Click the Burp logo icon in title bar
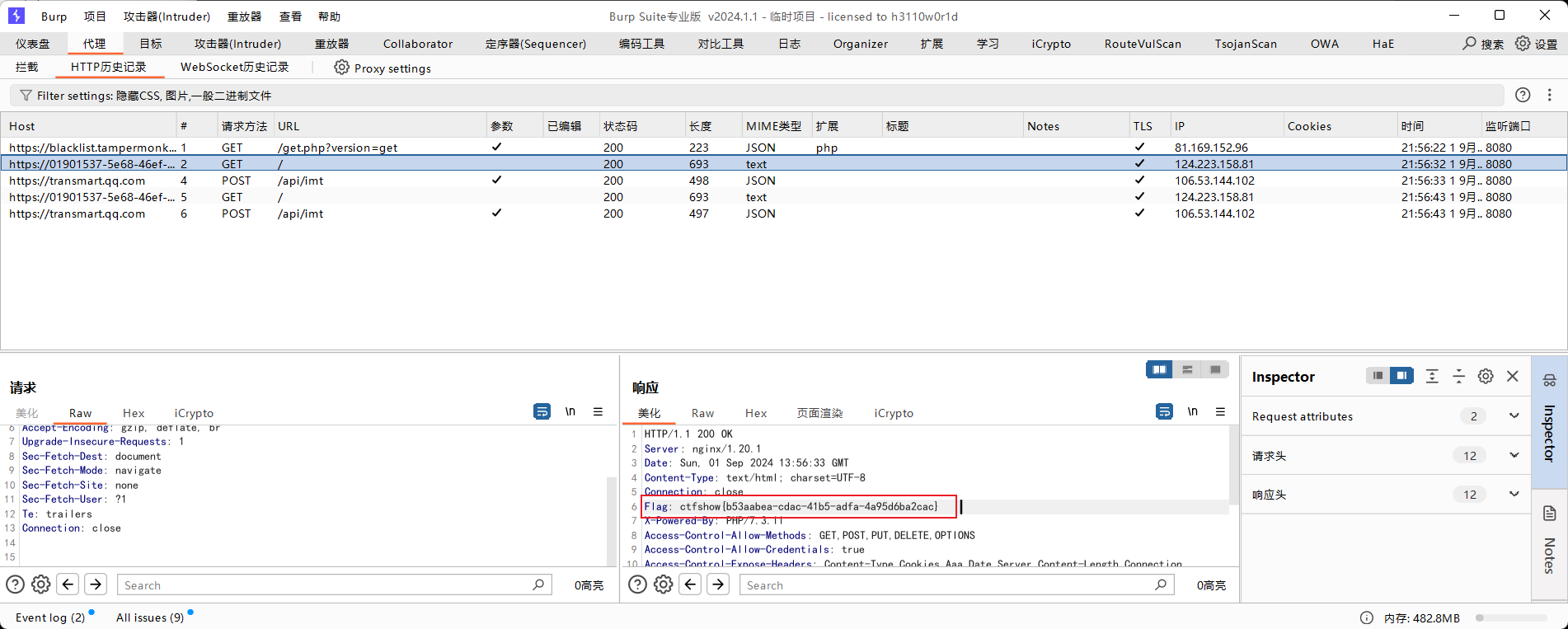 (x=16, y=16)
